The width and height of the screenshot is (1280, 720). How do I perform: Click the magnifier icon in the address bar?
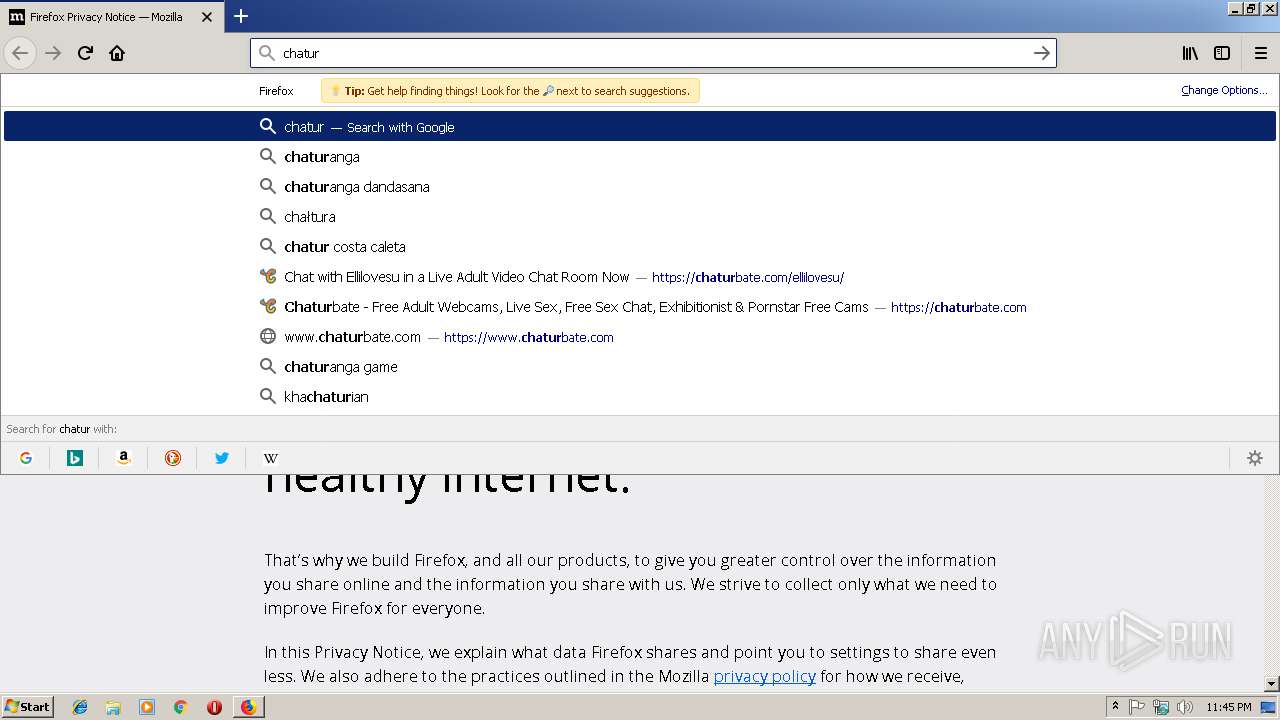point(267,53)
